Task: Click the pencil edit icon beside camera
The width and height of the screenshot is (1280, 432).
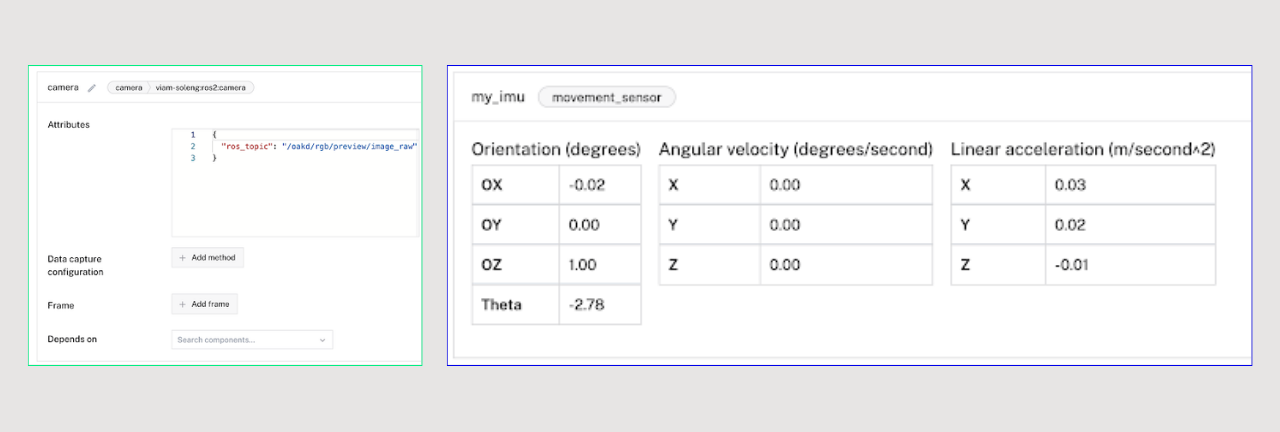Action: (x=91, y=88)
